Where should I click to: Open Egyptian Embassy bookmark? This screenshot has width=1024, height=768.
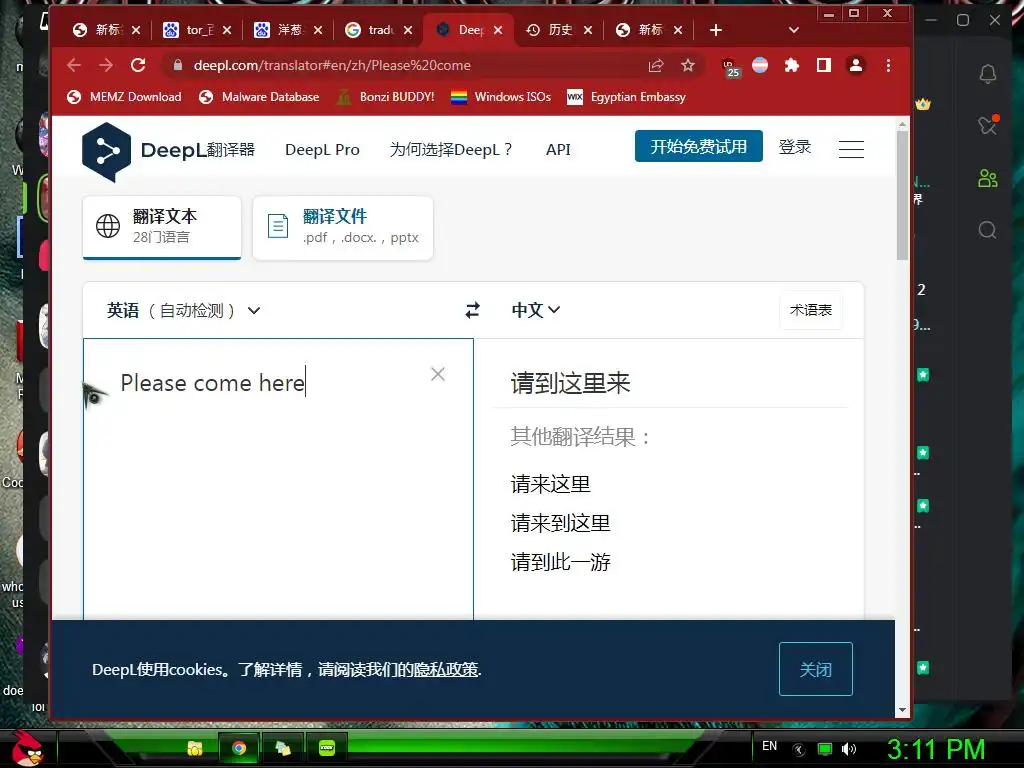point(626,97)
